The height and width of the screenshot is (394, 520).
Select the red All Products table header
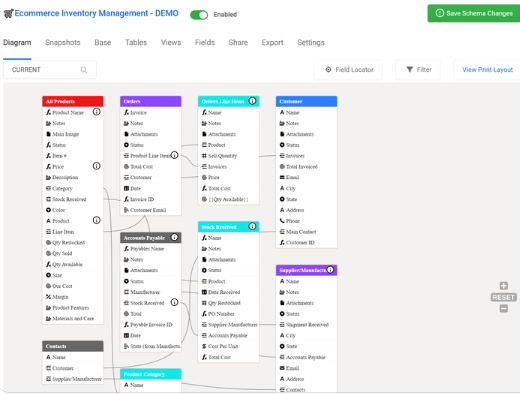tap(73, 101)
